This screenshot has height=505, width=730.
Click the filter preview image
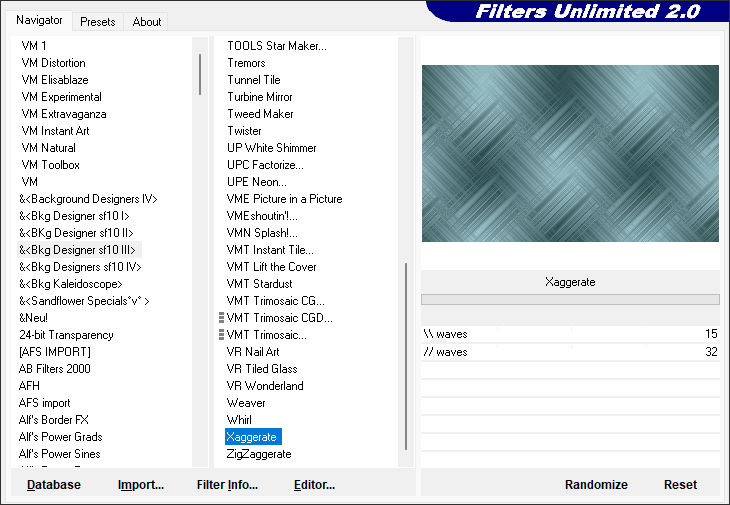[x=570, y=153]
